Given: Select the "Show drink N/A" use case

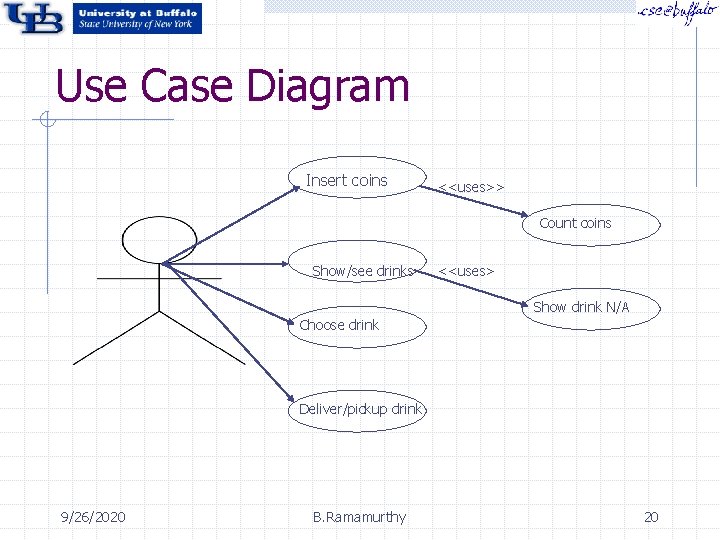Looking at the screenshot, I should [591, 309].
